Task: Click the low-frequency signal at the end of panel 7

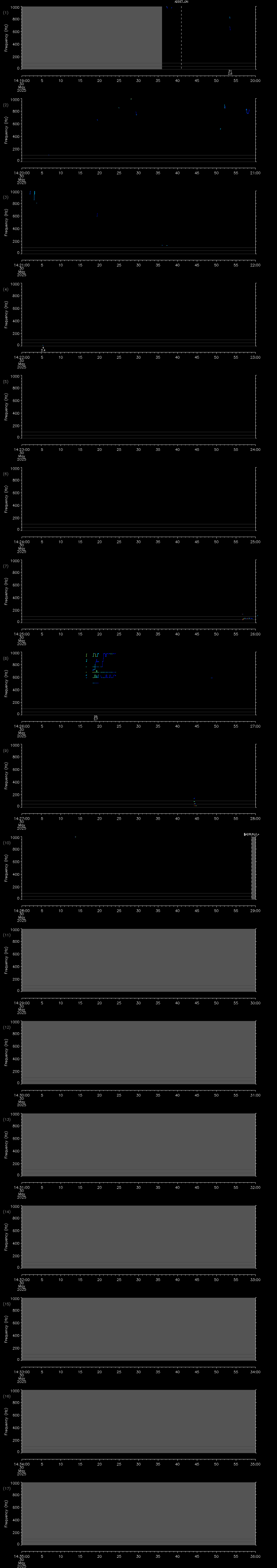Action: (x=248, y=618)
